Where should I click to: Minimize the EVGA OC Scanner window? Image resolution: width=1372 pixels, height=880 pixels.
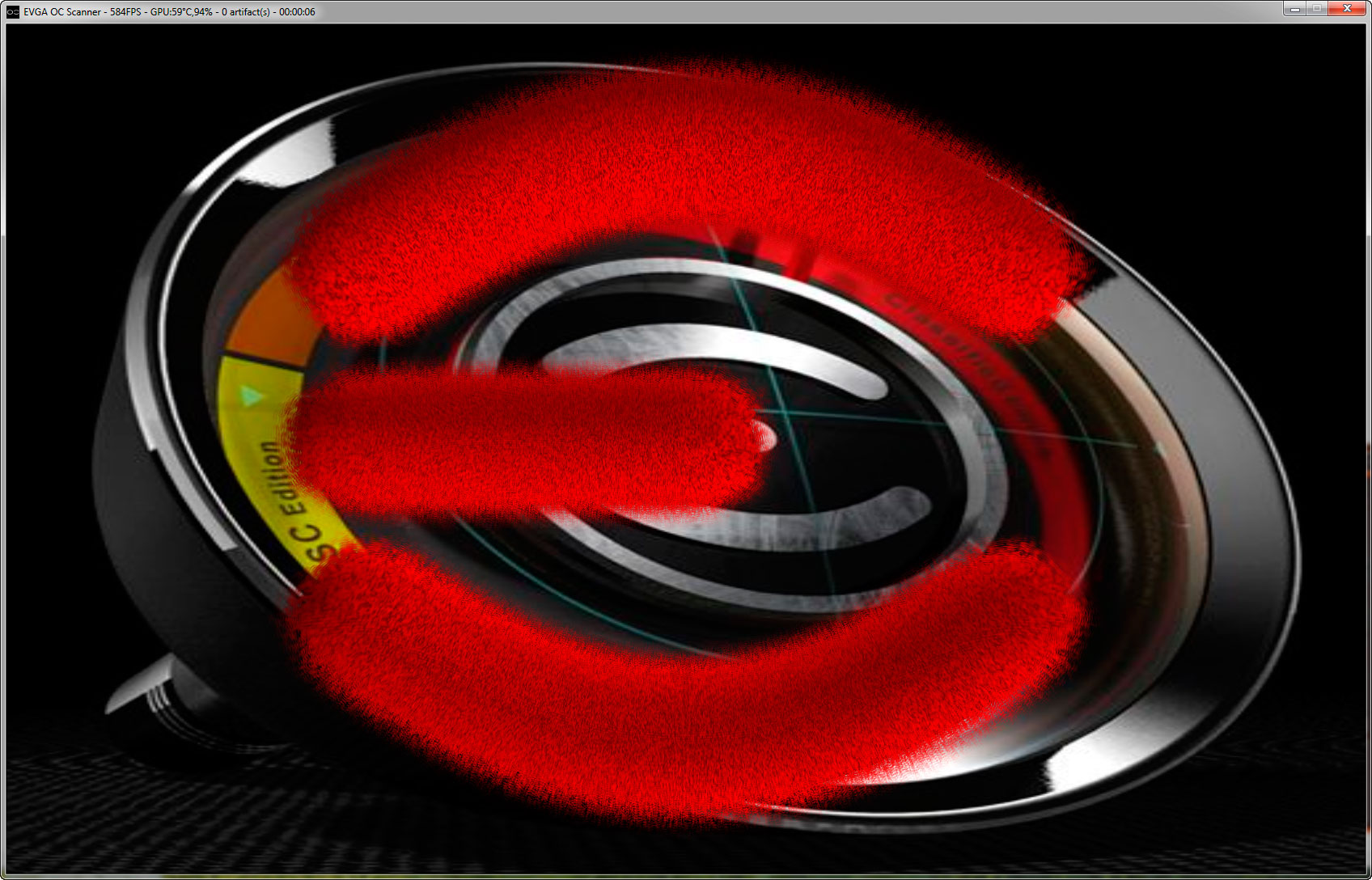pyautogui.click(x=1294, y=8)
